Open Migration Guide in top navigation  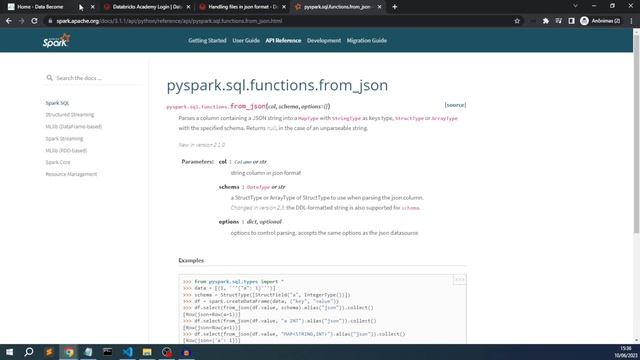[x=367, y=40]
